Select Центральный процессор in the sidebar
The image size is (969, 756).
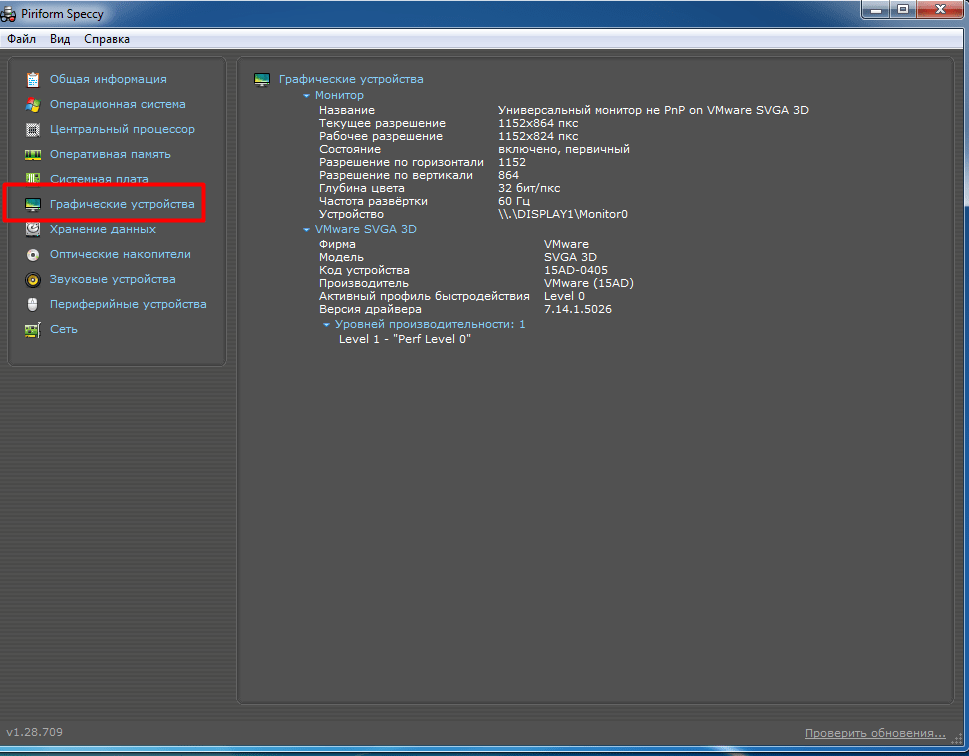pos(122,129)
